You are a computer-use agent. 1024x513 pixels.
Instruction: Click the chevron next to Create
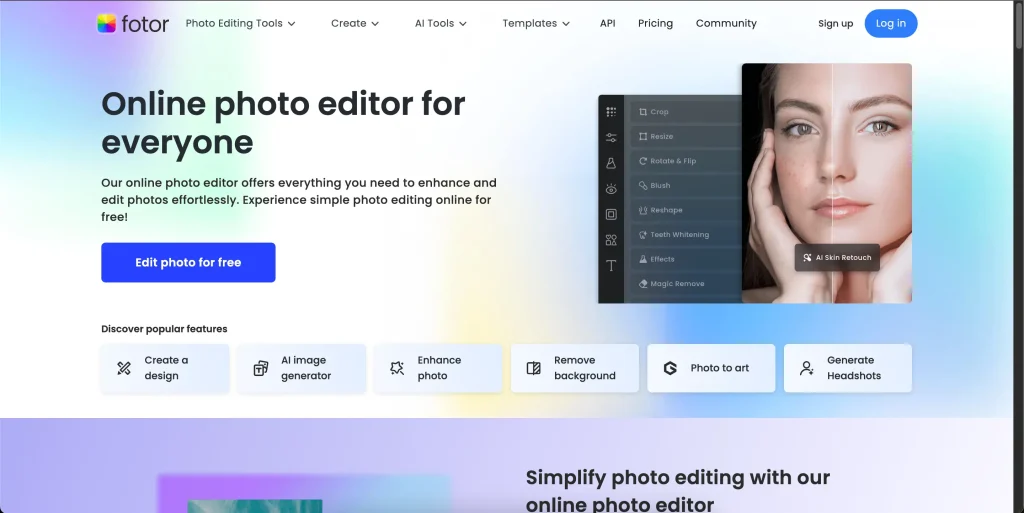point(375,24)
